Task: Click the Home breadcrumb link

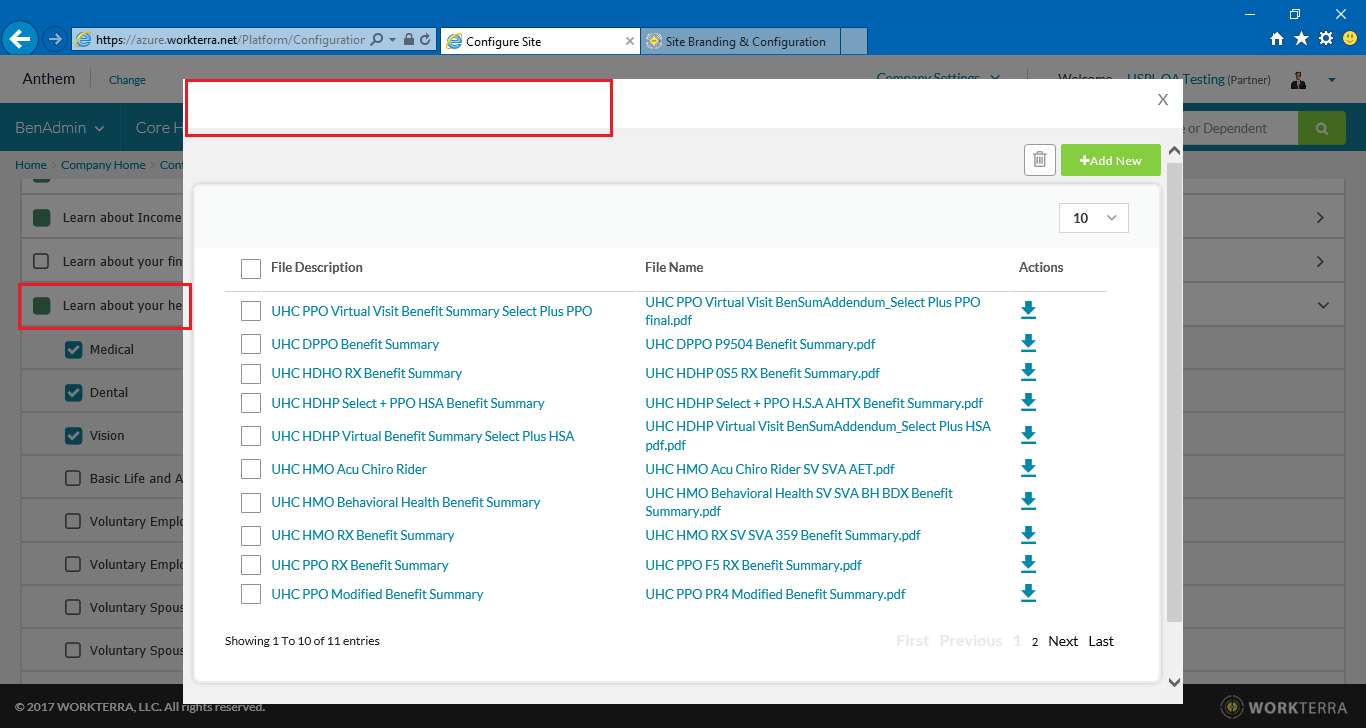Action: point(31,165)
